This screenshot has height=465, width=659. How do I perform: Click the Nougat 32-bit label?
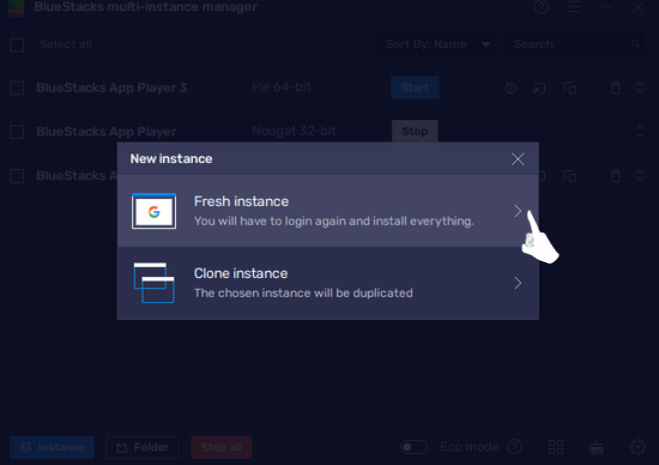click(294, 131)
